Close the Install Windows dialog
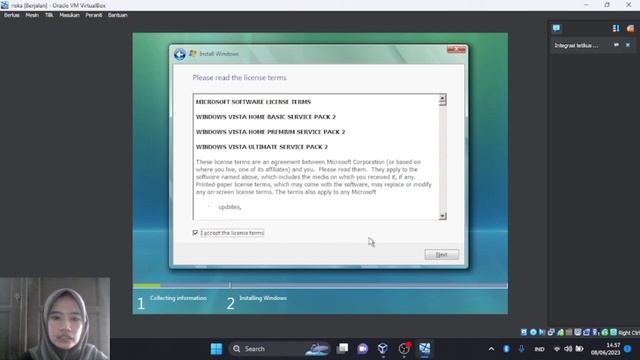 tap(456, 49)
